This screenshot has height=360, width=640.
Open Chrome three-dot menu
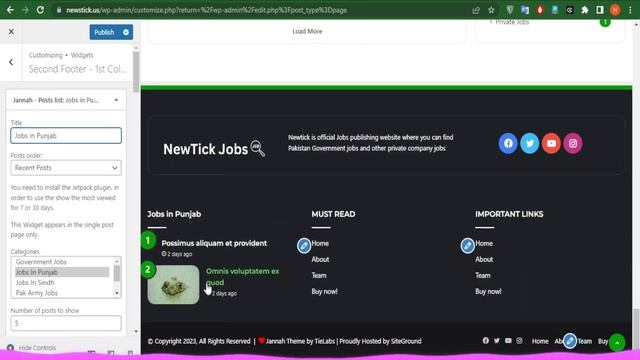pyautogui.click(x=630, y=10)
